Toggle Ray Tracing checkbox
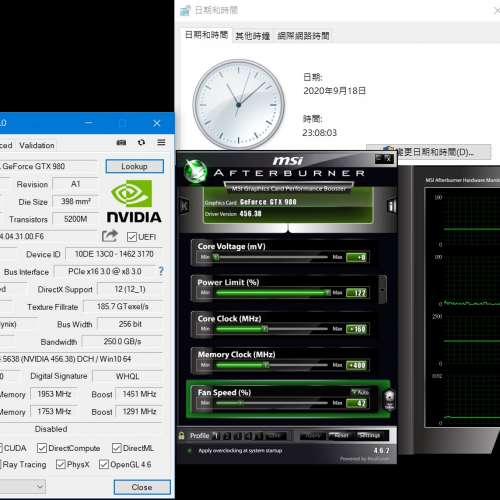 coord(1,464)
